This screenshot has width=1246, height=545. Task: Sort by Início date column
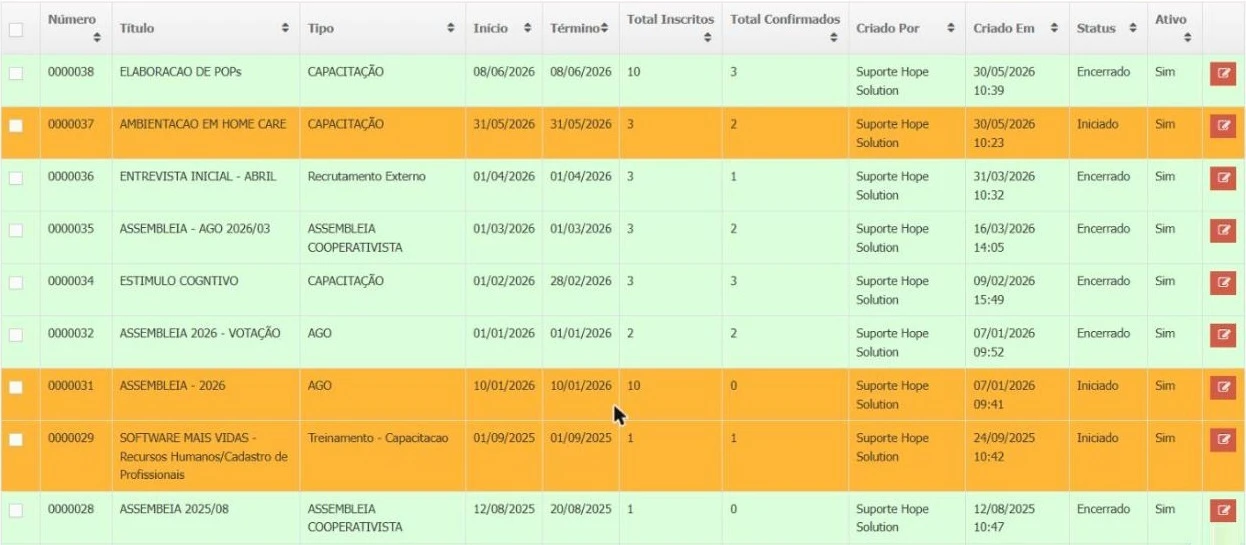(x=503, y=28)
